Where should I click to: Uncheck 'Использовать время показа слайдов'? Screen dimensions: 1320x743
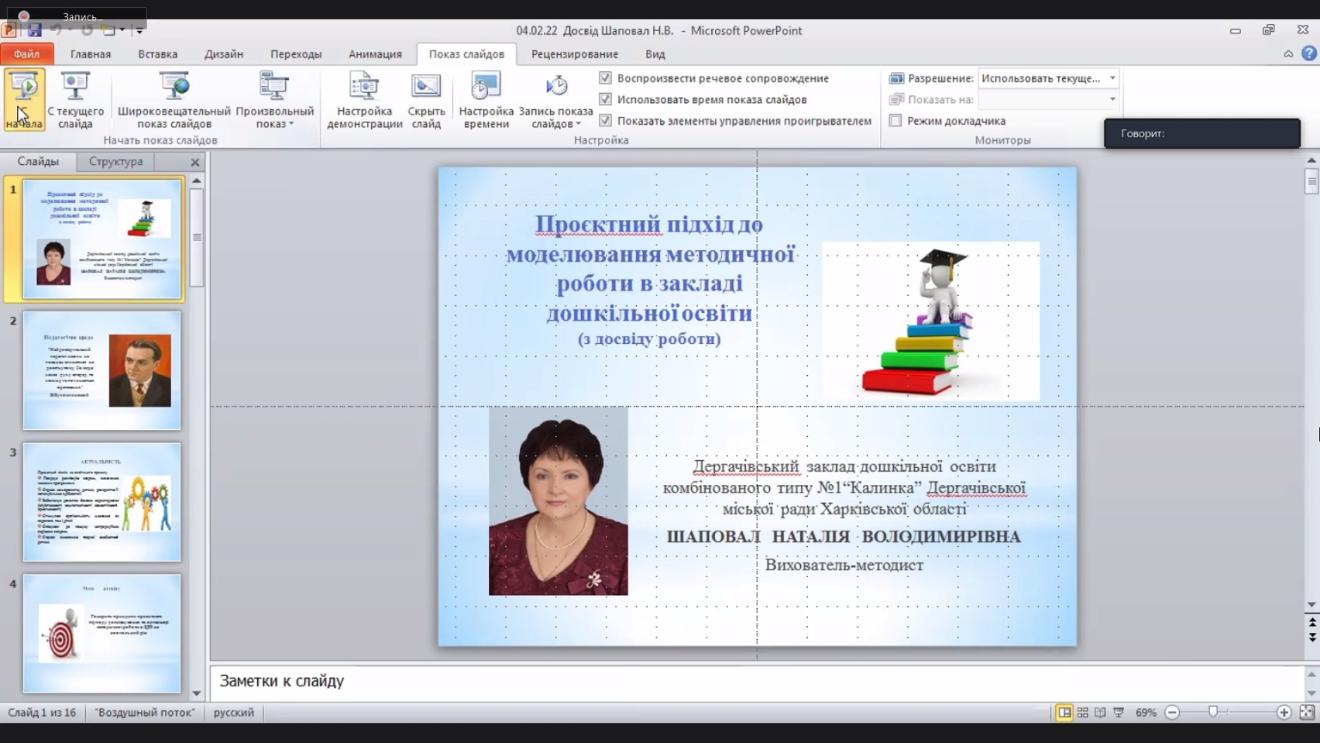point(605,99)
